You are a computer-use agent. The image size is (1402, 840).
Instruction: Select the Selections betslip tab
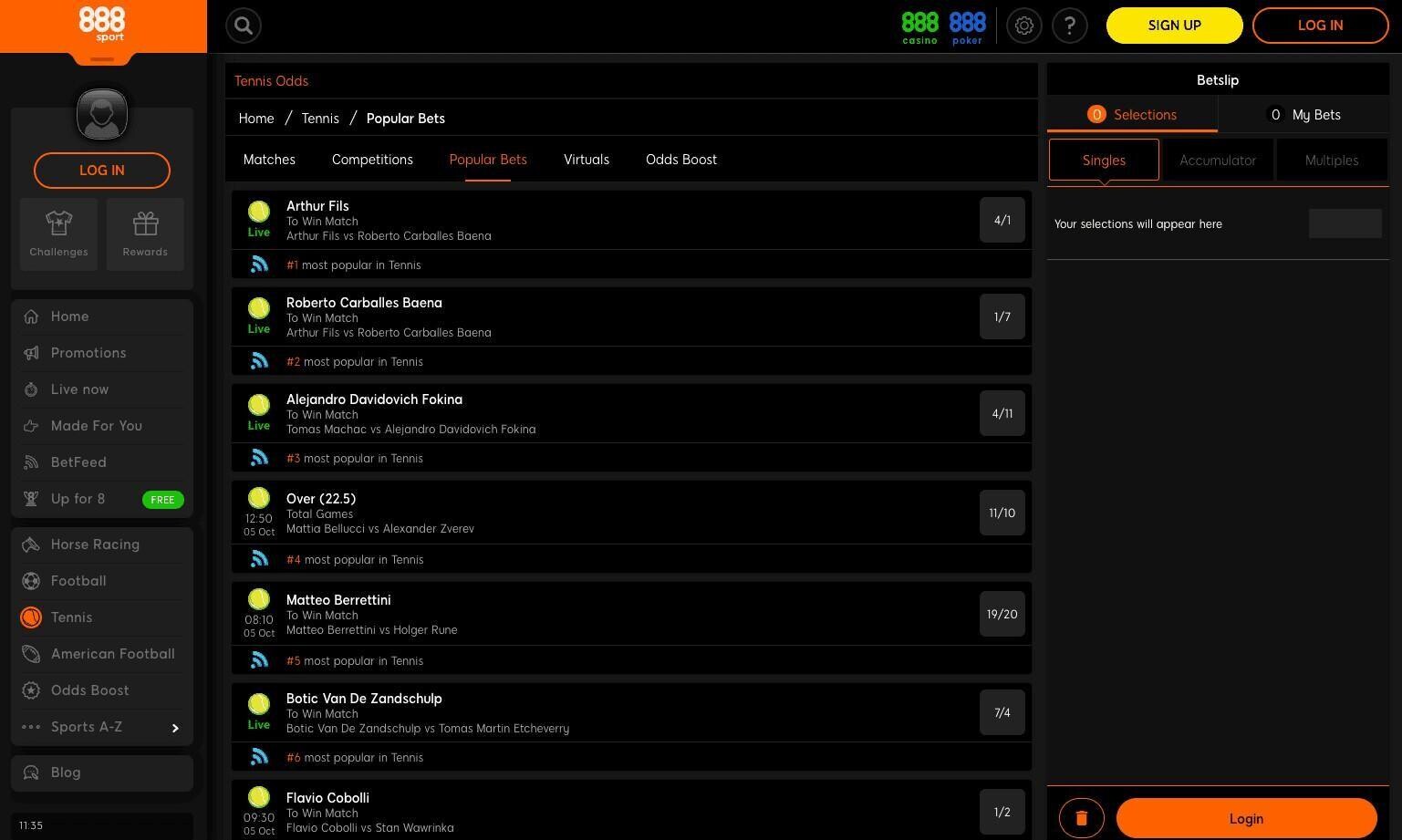(1132, 115)
